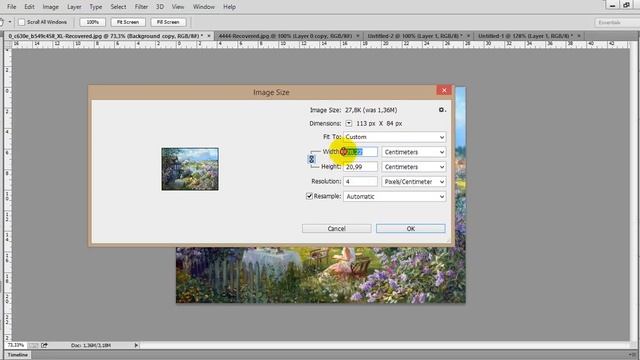Viewport: 640px width, 360px height.
Task: Click the Resolution value field
Action: [360, 182]
